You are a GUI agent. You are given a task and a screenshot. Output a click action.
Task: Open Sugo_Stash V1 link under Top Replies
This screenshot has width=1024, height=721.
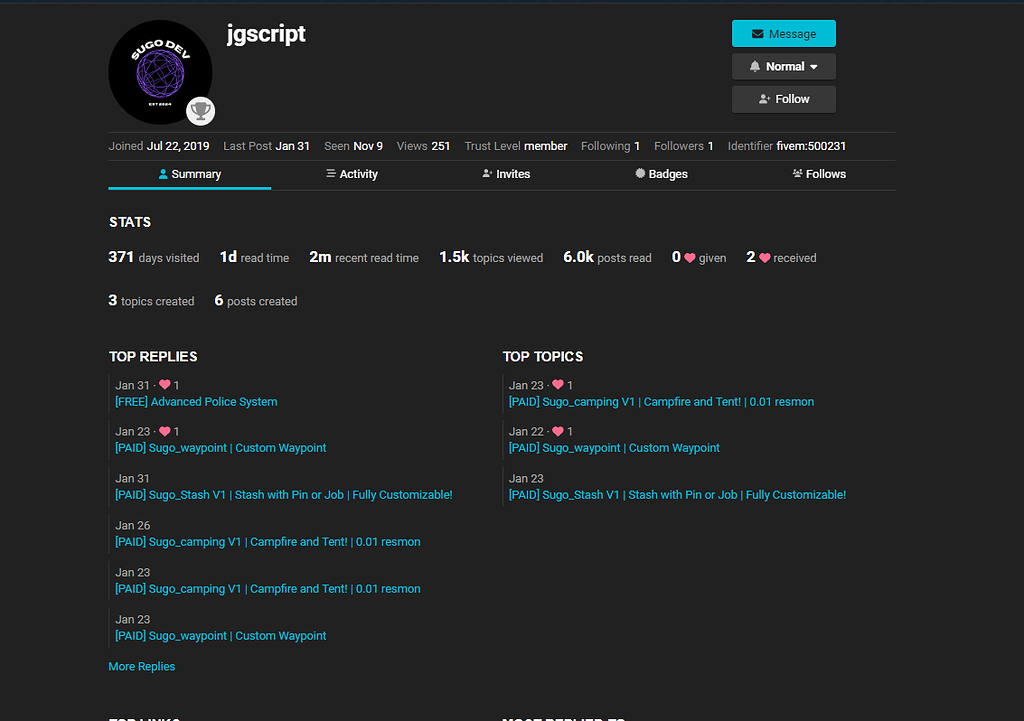pyautogui.click(x=283, y=495)
